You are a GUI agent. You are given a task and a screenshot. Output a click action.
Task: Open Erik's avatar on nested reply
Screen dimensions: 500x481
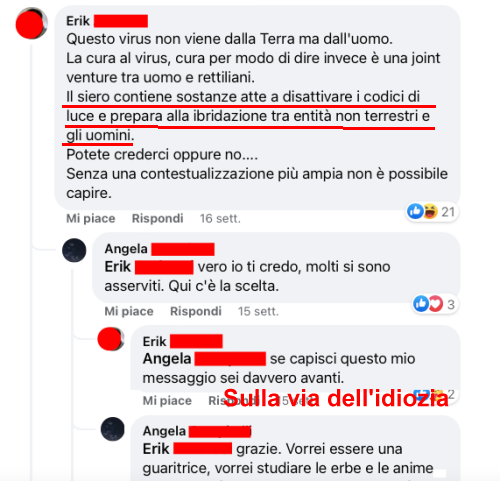[x=111, y=339]
